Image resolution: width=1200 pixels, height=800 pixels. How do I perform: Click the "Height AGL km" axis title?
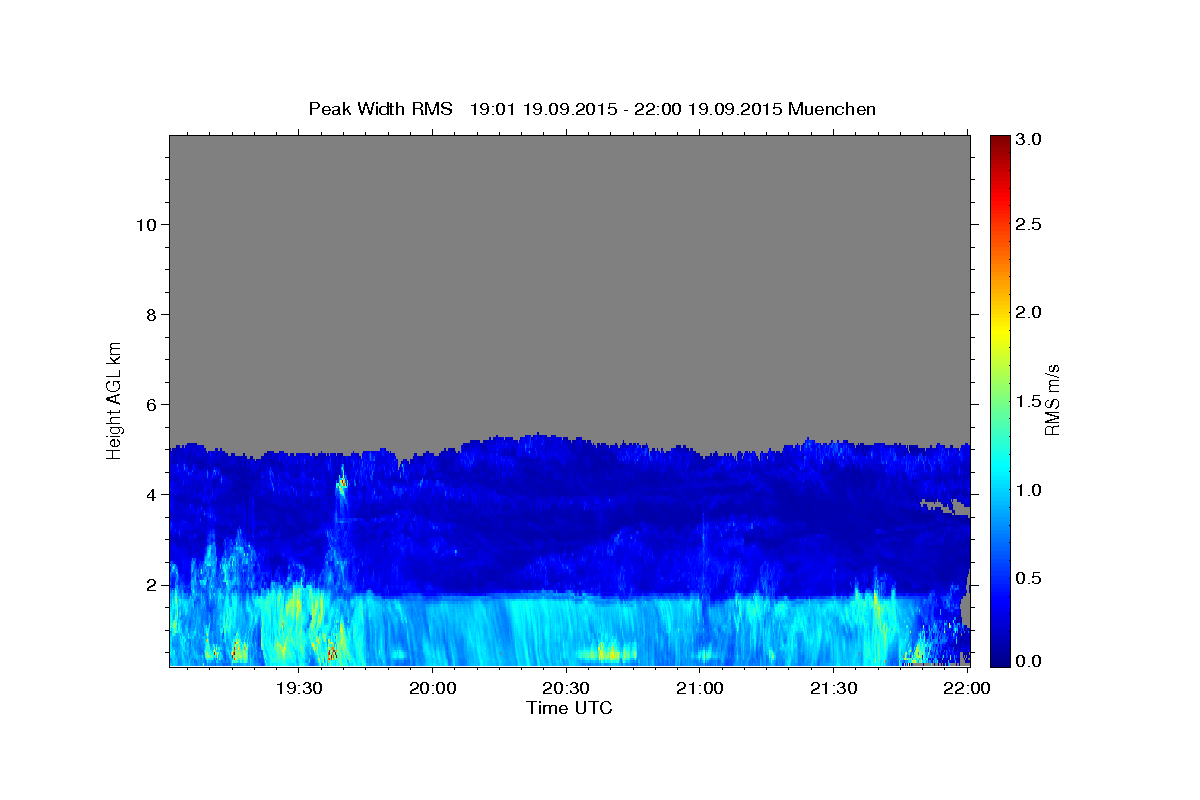[x=114, y=399]
